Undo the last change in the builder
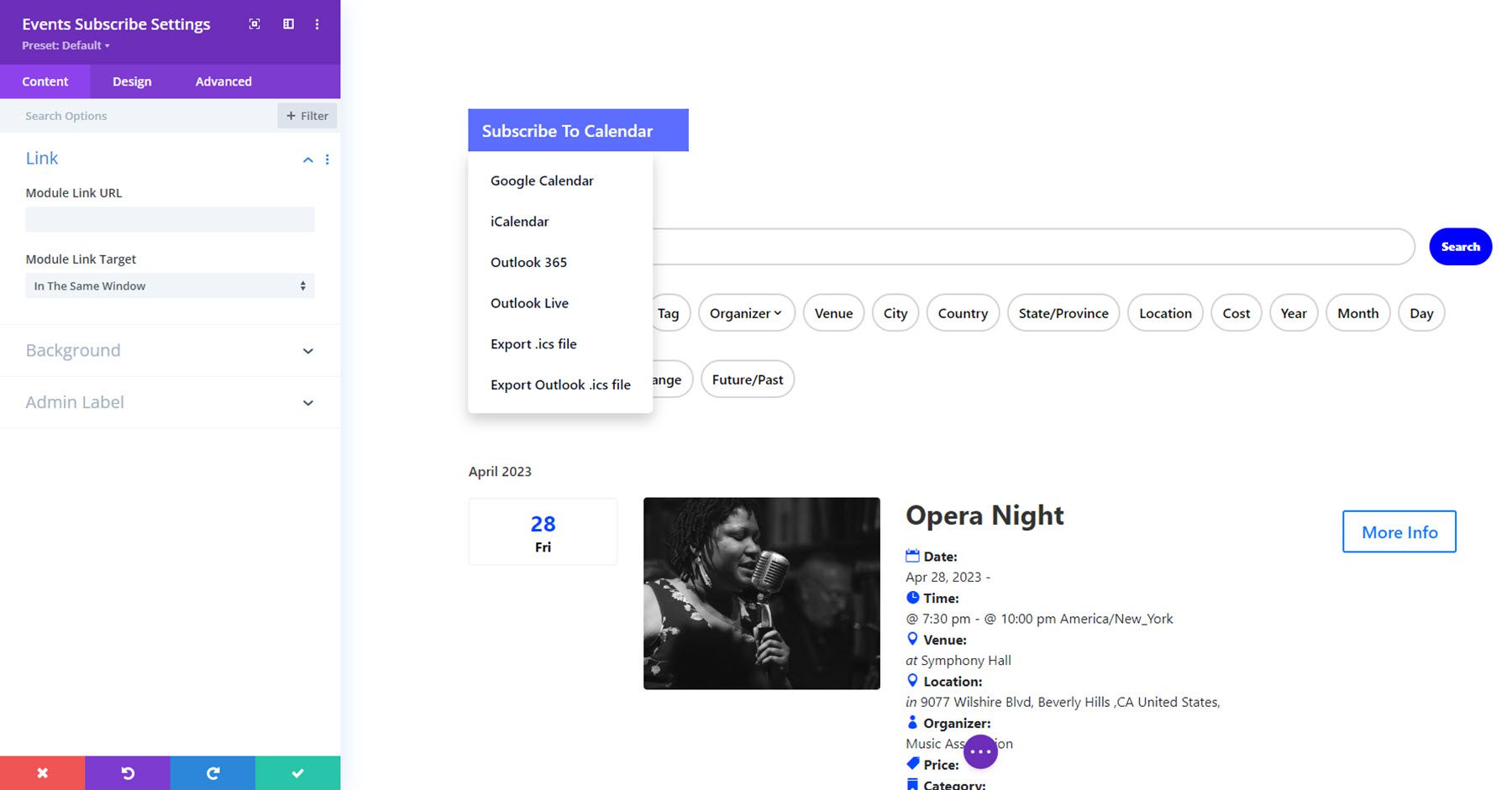 [128, 772]
